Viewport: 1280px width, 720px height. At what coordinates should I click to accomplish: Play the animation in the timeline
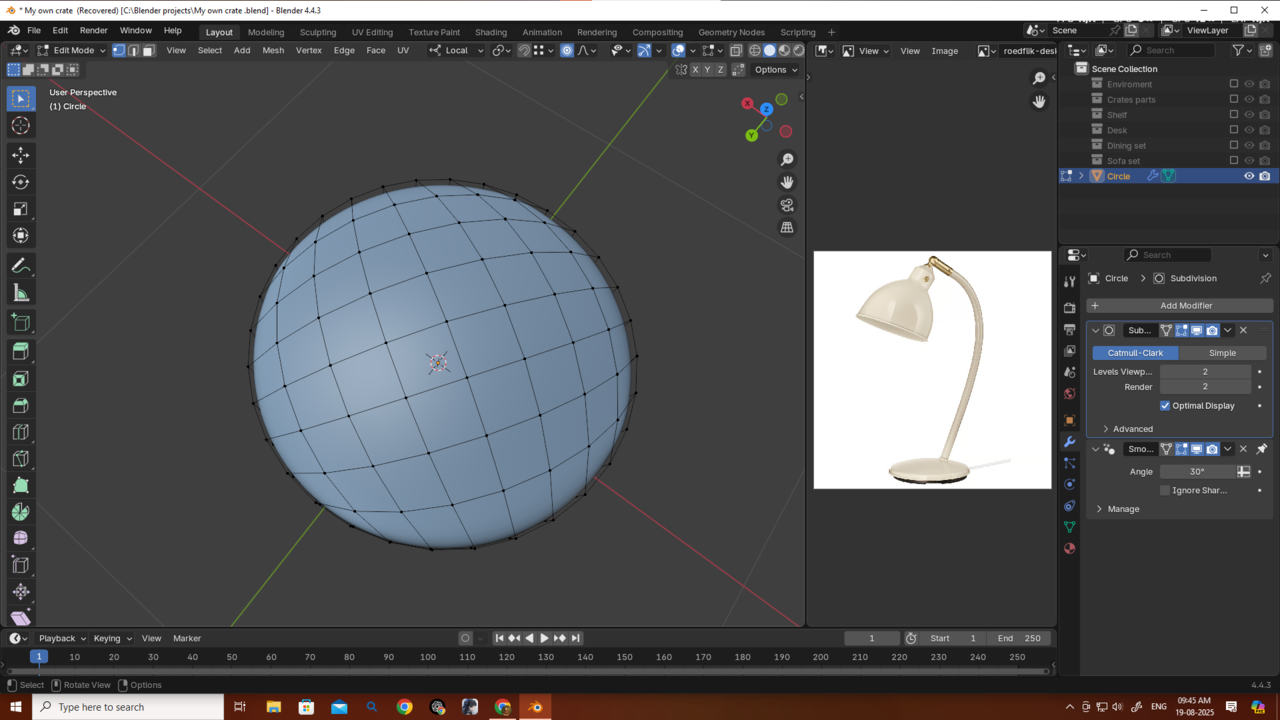pos(544,638)
